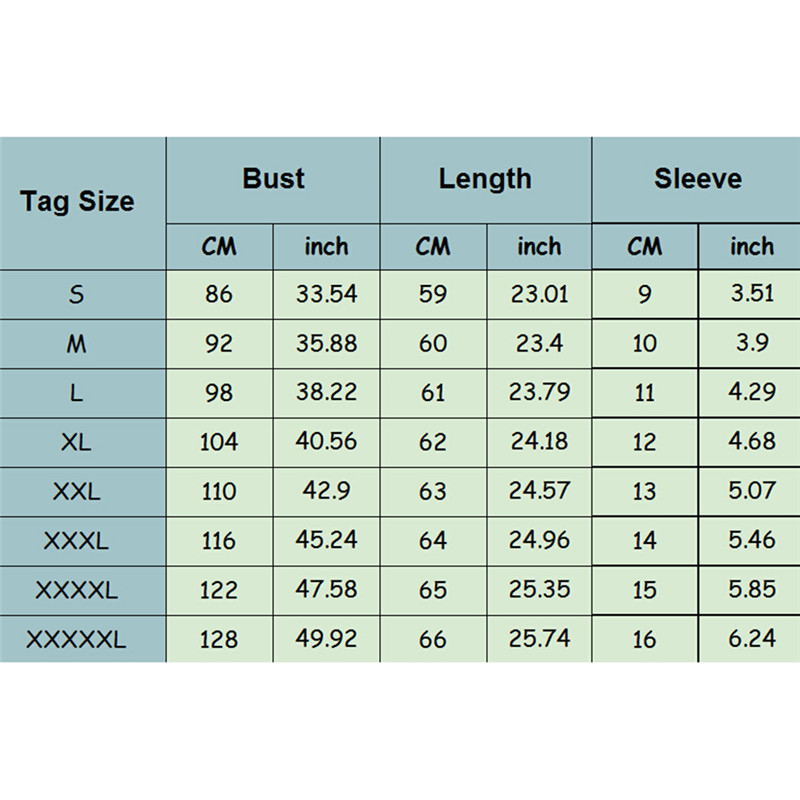This screenshot has height=800, width=800.
Task: Click the 33.54 bust inch cell
Action: click(x=326, y=295)
